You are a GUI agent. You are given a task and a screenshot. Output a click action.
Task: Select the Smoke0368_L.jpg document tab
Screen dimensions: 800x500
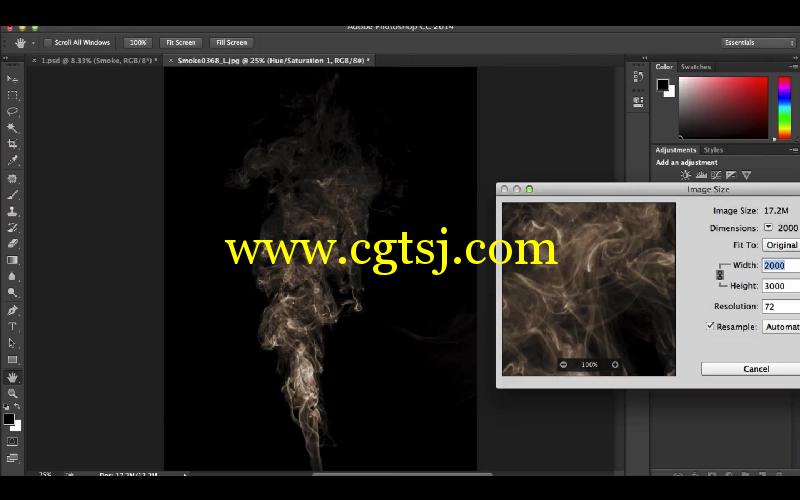[x=273, y=60]
